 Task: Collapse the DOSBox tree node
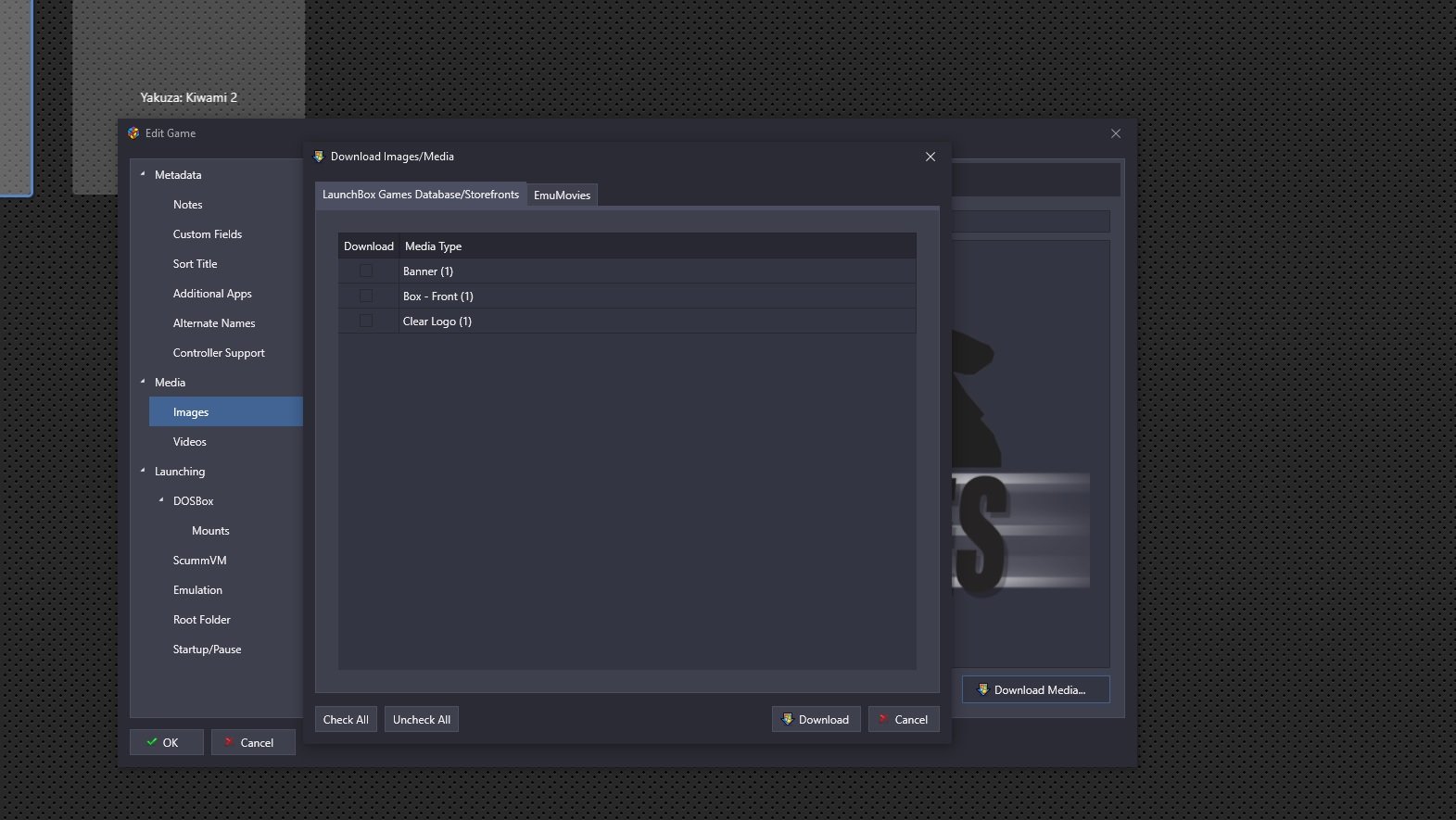tap(161, 500)
